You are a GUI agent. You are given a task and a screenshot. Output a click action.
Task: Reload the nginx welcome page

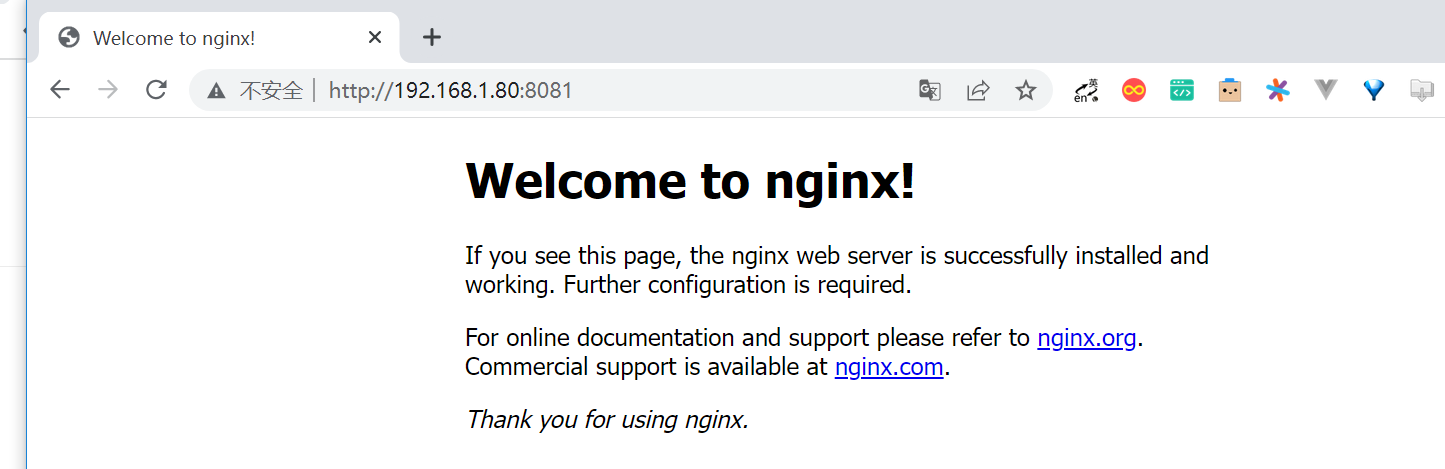pyautogui.click(x=156, y=90)
